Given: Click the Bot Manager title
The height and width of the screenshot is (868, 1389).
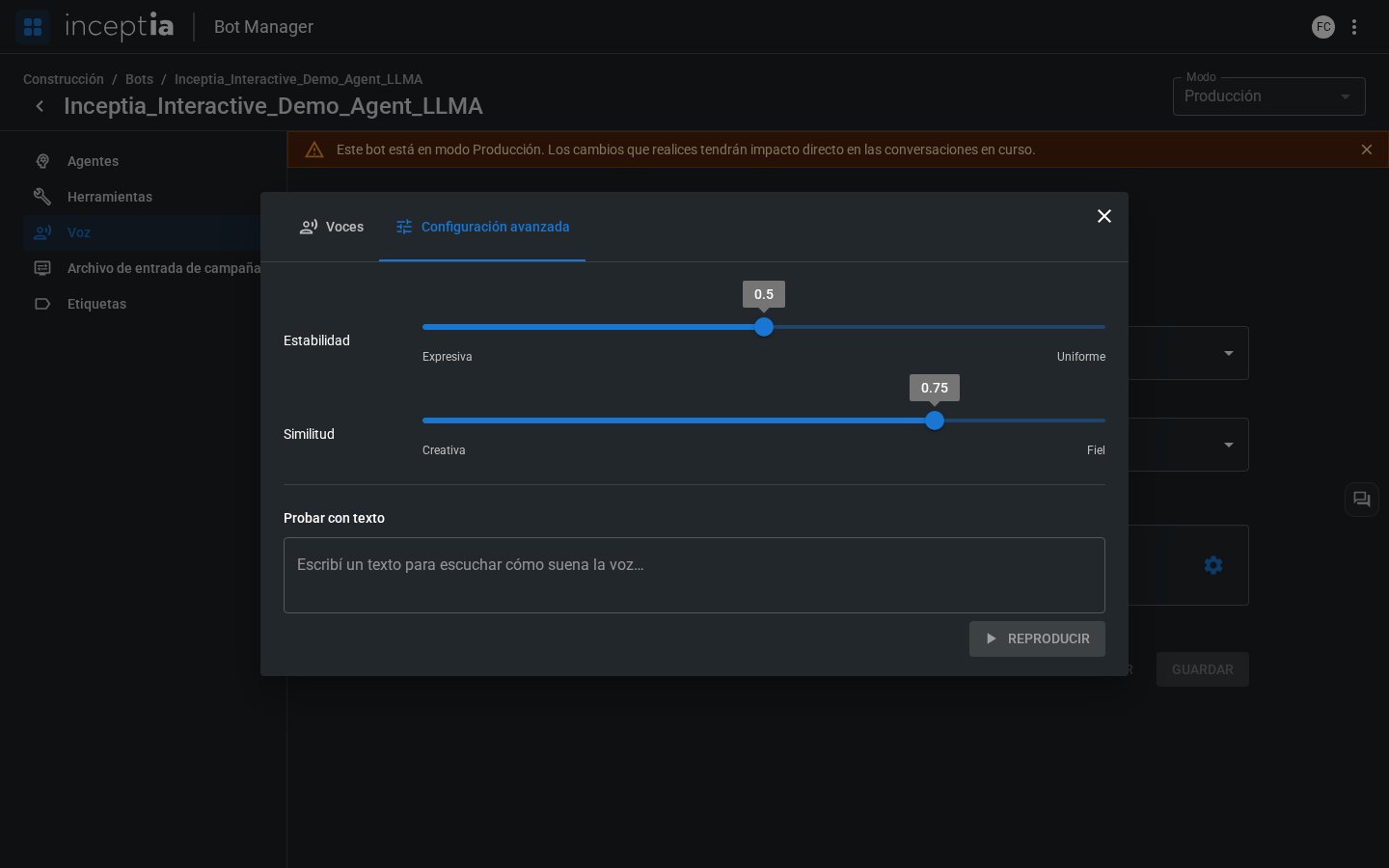Looking at the screenshot, I should pos(263,27).
